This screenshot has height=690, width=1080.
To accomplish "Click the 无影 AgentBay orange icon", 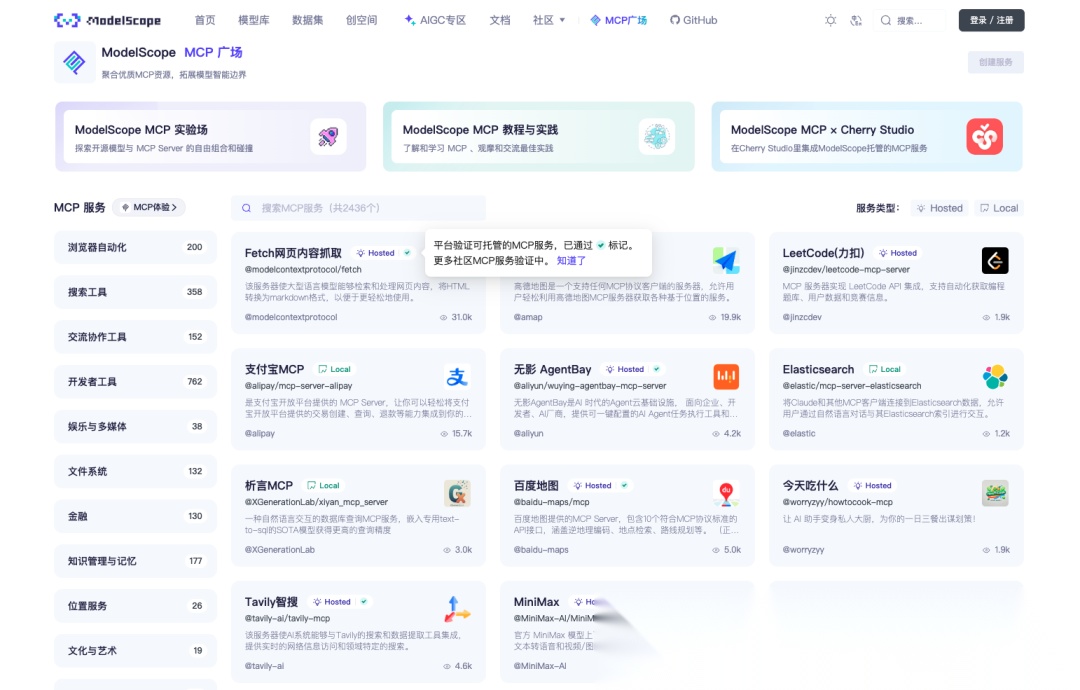I will (726, 377).
